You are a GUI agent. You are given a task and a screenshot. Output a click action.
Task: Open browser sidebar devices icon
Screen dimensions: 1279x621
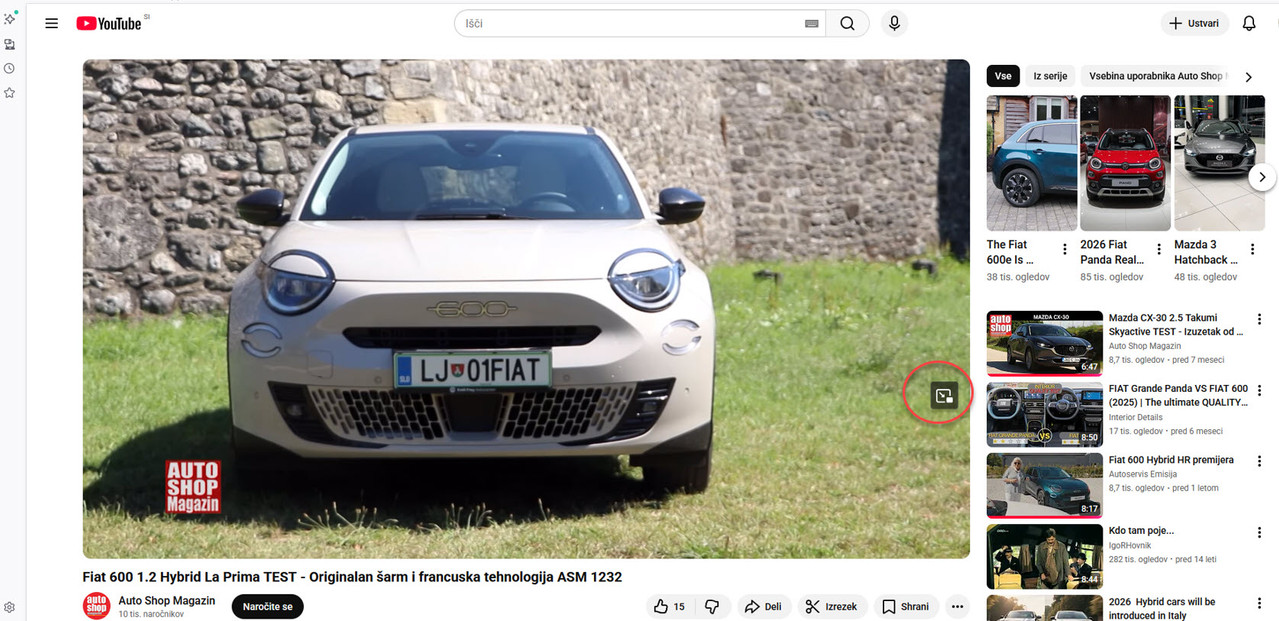point(9,44)
